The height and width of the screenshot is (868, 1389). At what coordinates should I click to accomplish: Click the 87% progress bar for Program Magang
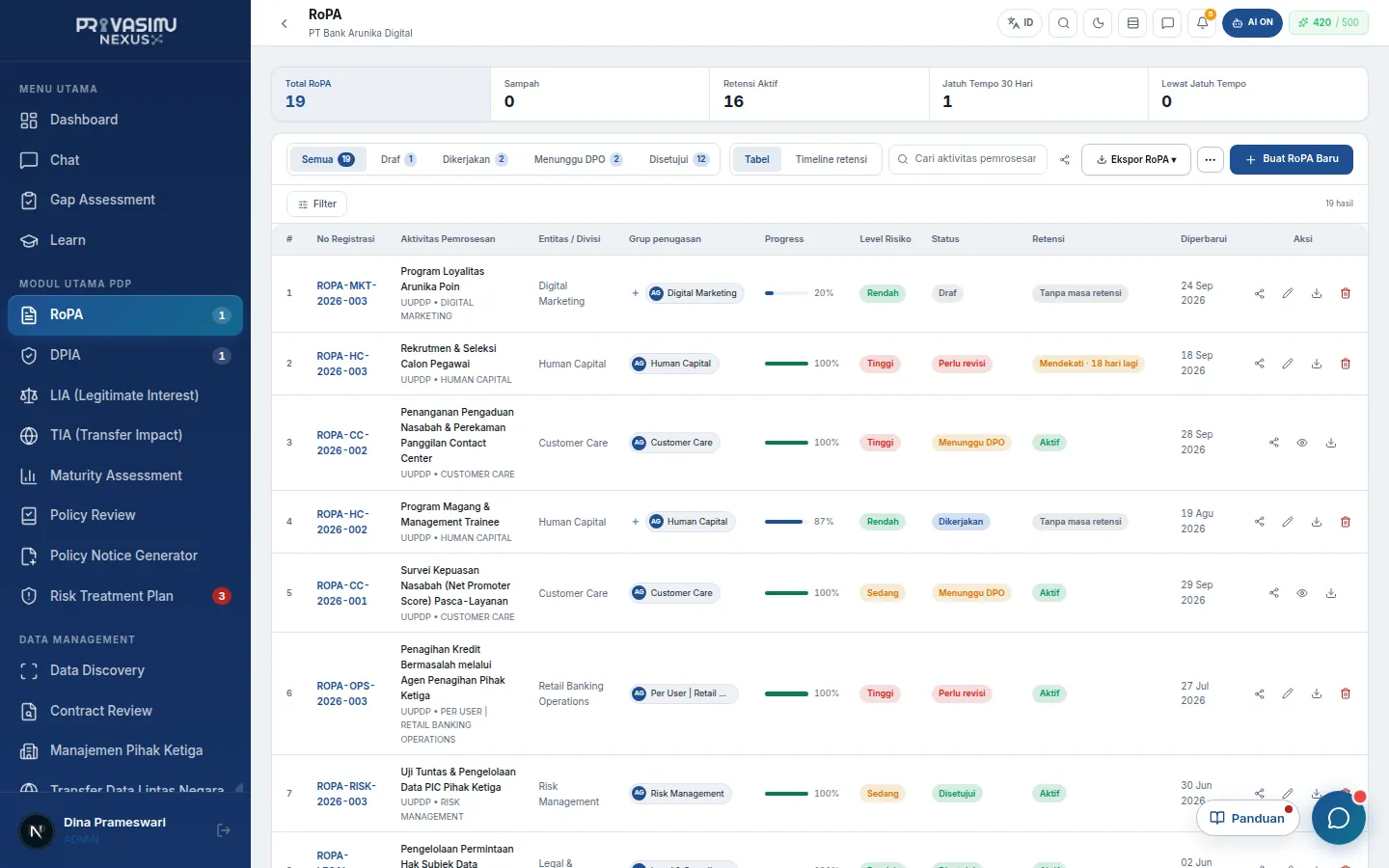(786, 522)
